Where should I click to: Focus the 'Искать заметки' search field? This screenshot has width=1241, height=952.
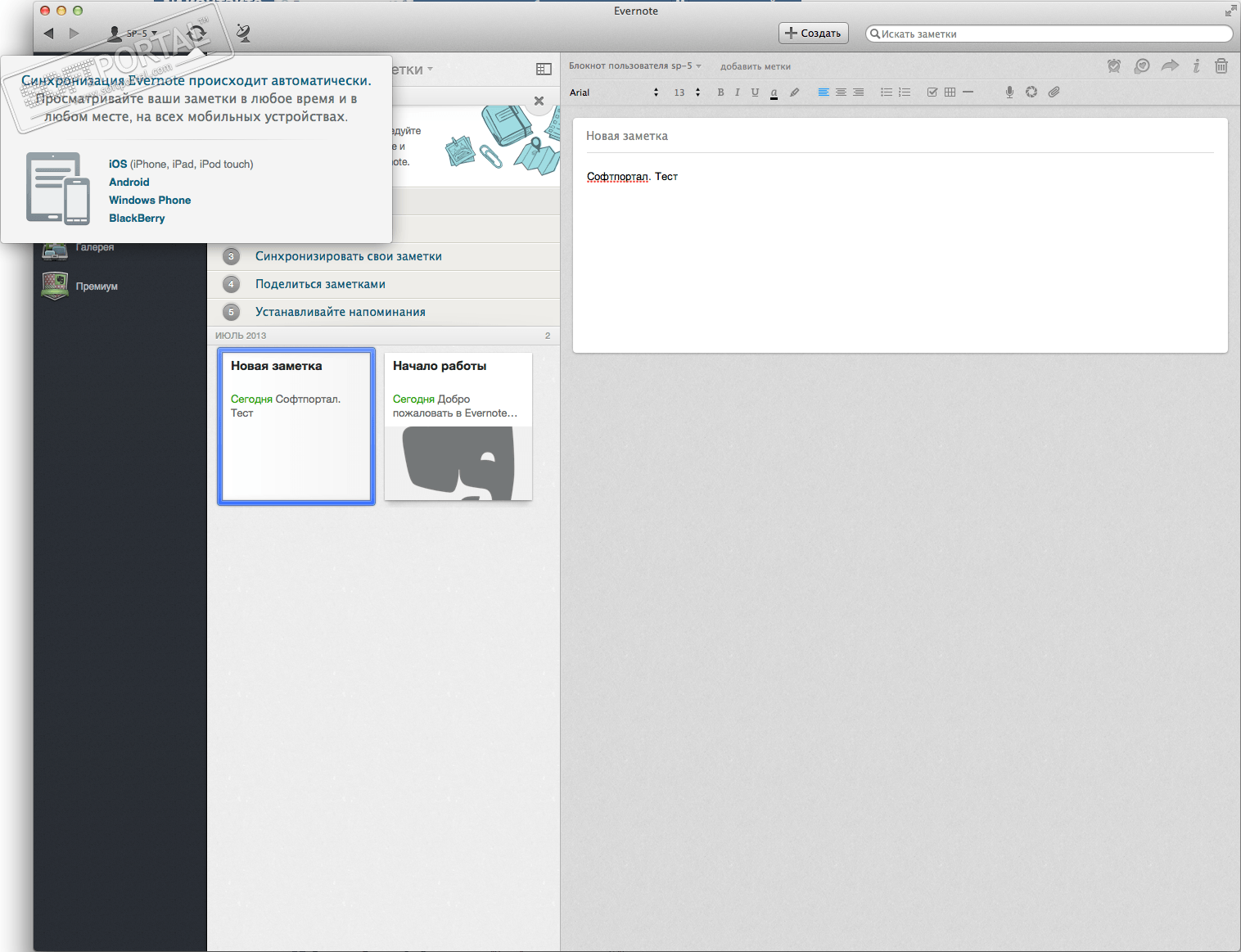[x=1049, y=34]
